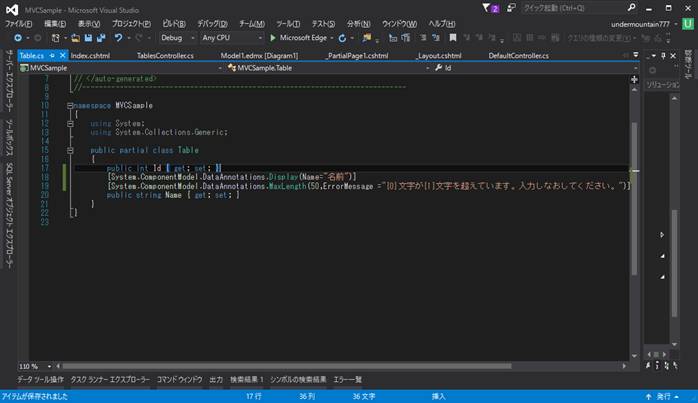698x403 pixels.
Task: Click the Undo arrow icon
Action: coord(117,37)
